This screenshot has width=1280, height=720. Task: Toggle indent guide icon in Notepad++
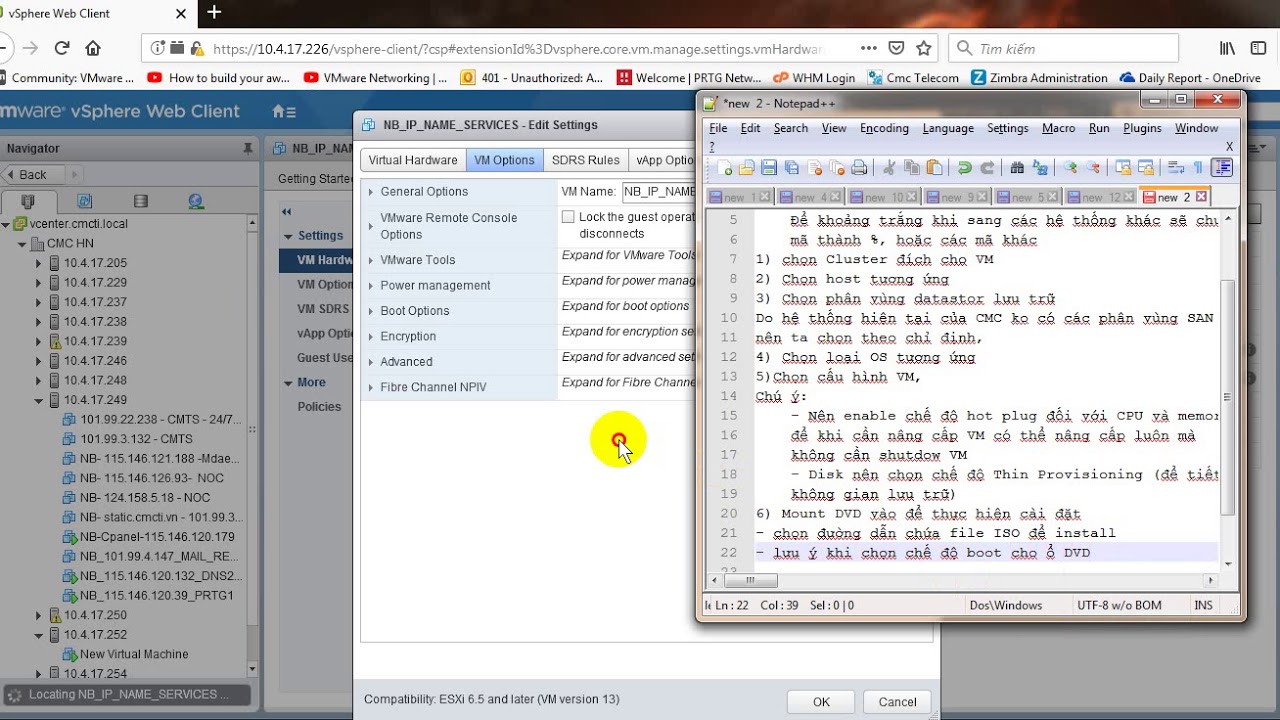pos(1222,168)
